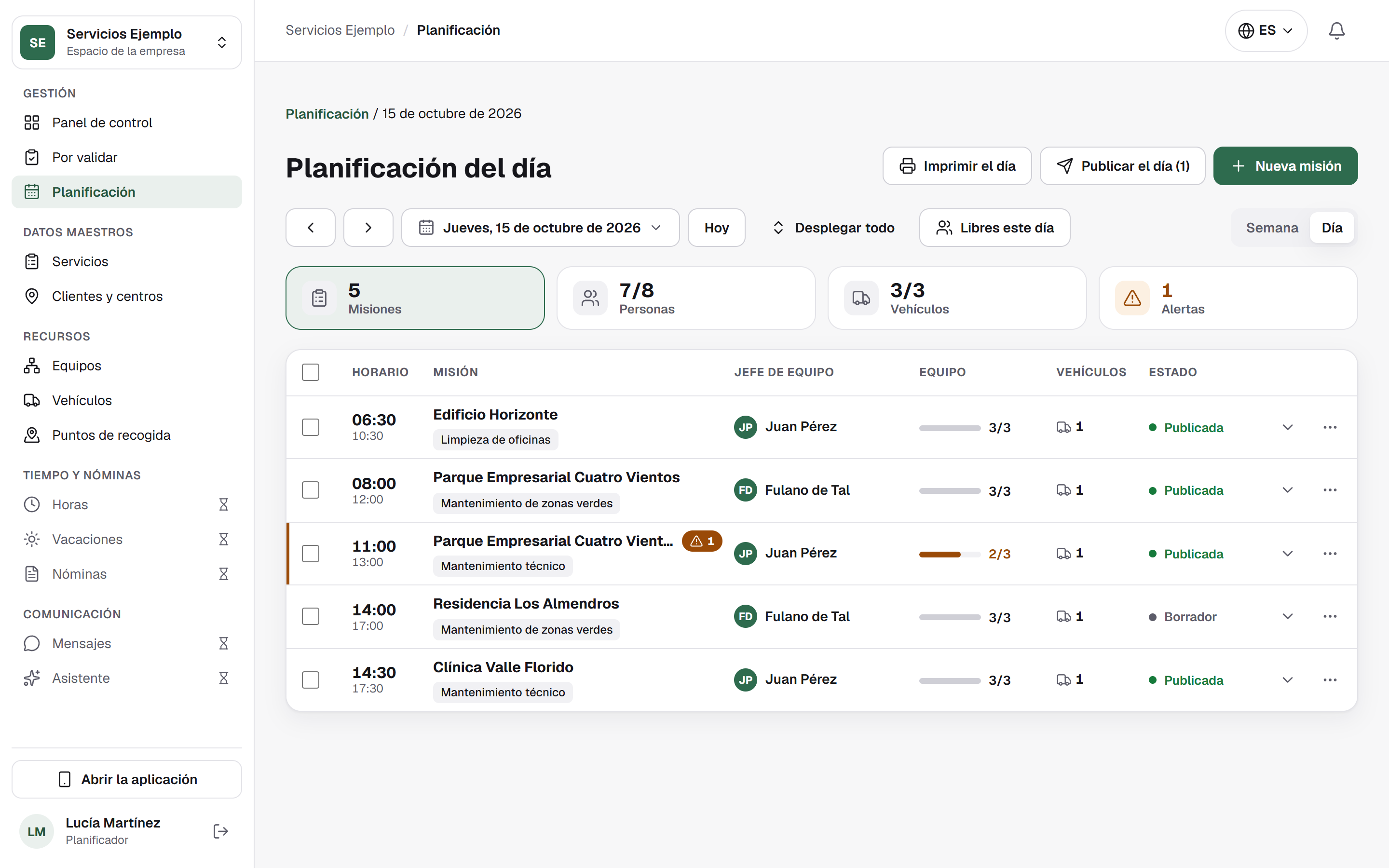Click the hourglass icon next to Nóminas

tap(223, 573)
